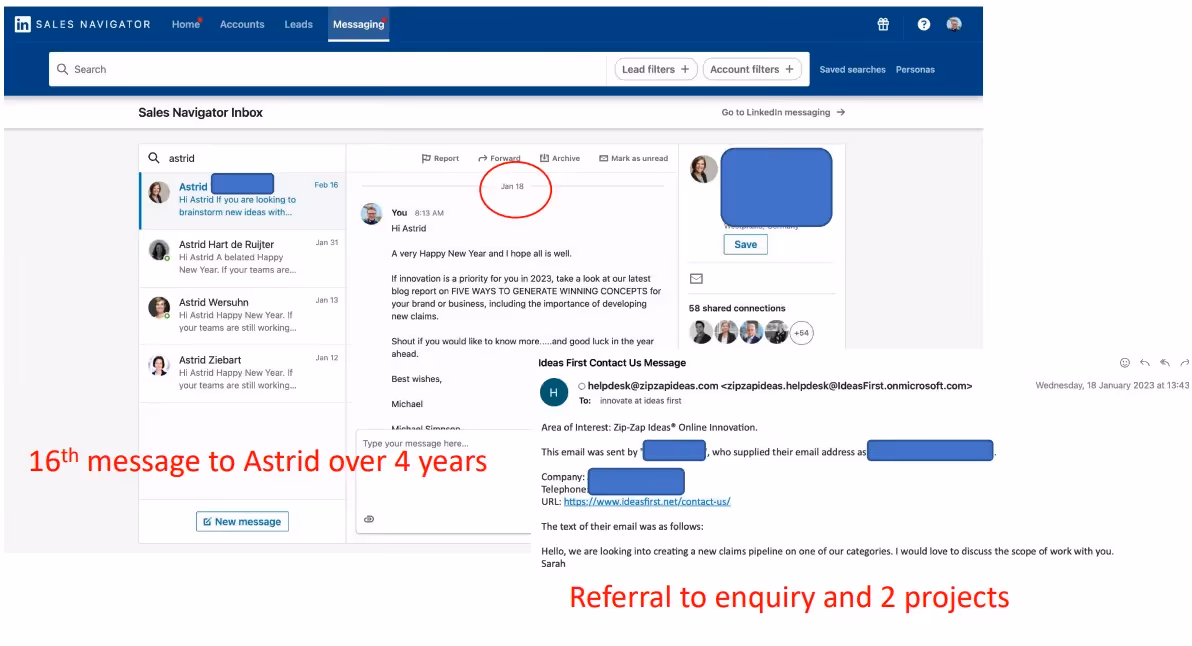Click the Save button in profile panel
Image resolution: width=1192 pixels, height=646 pixels.
[745, 245]
